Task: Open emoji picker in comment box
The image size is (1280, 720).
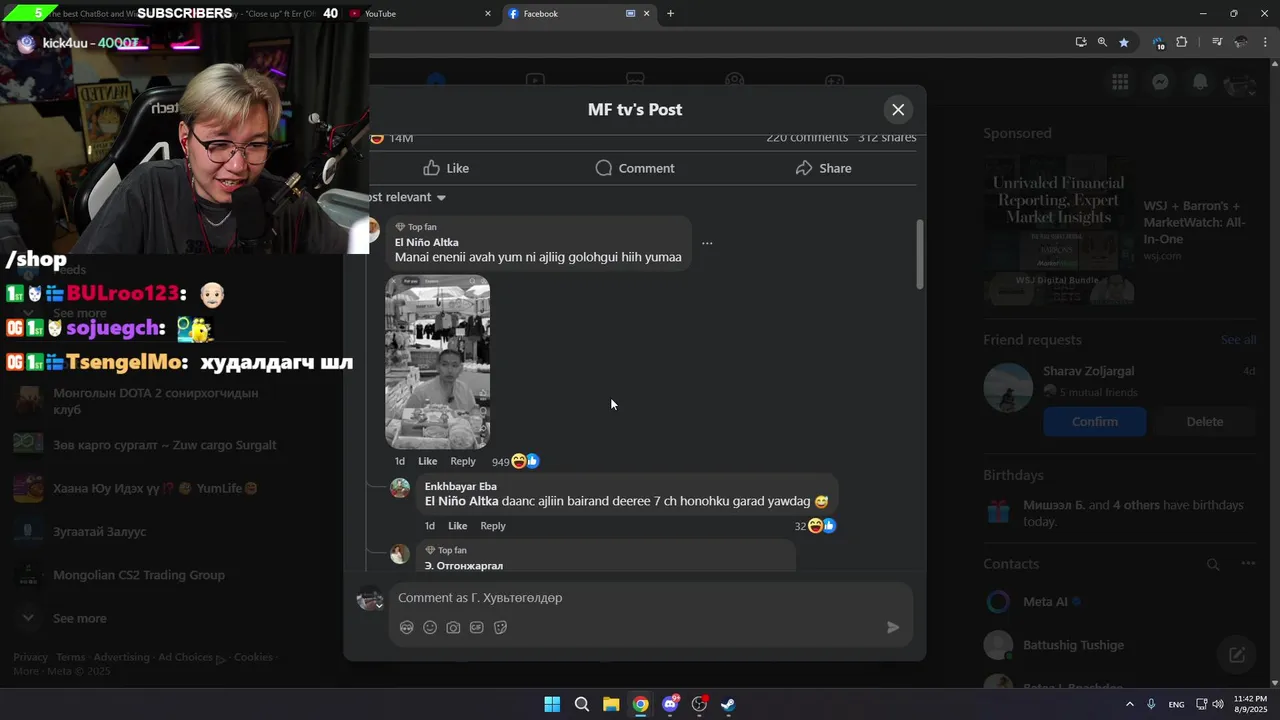Action: click(430, 627)
